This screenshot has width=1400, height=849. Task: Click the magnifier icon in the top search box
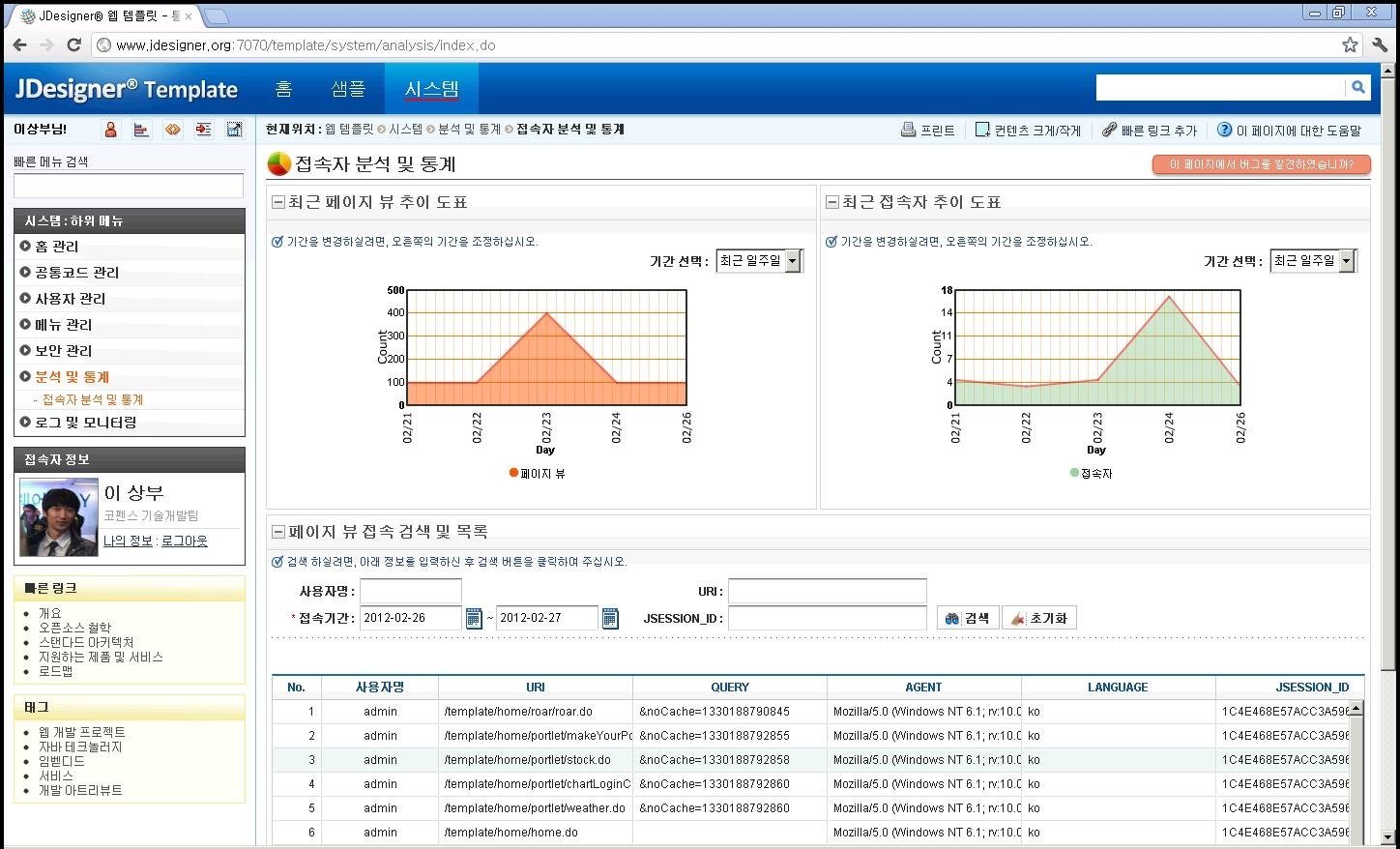(1358, 88)
